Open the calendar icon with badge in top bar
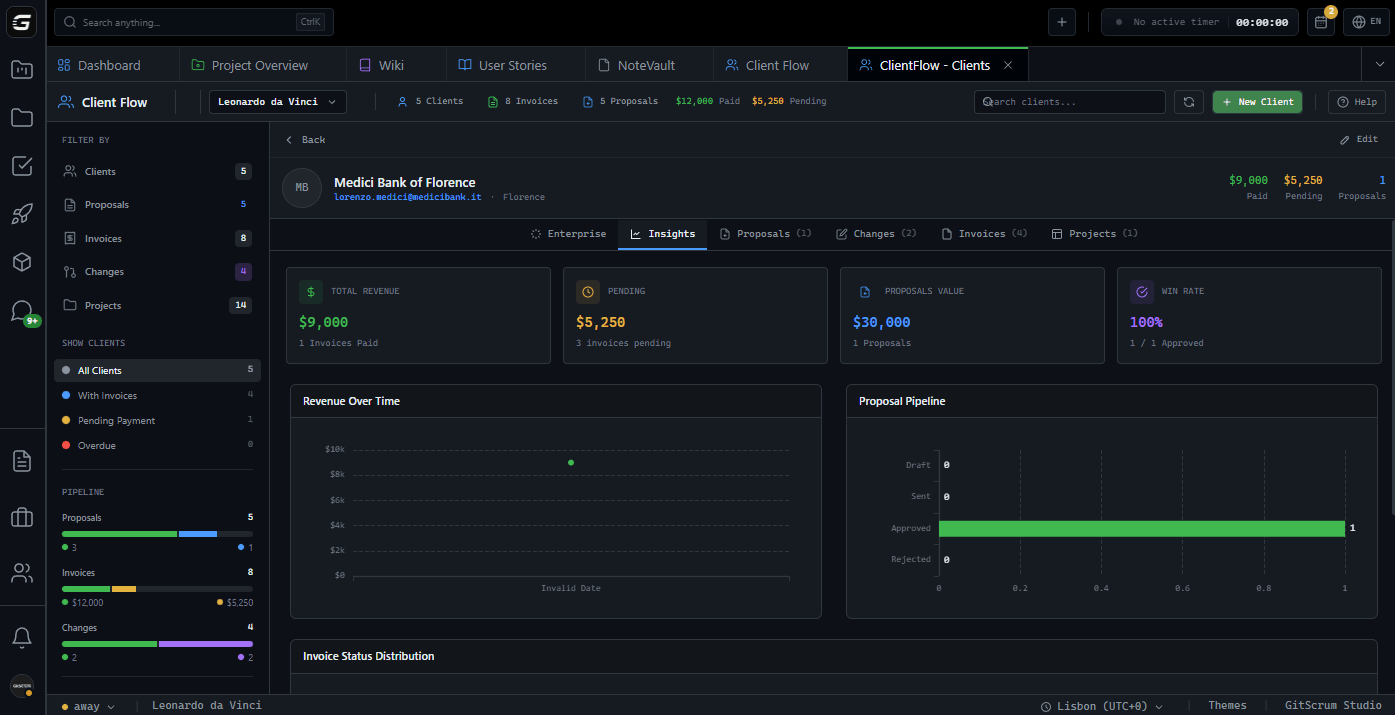1395x715 pixels. click(x=1319, y=21)
